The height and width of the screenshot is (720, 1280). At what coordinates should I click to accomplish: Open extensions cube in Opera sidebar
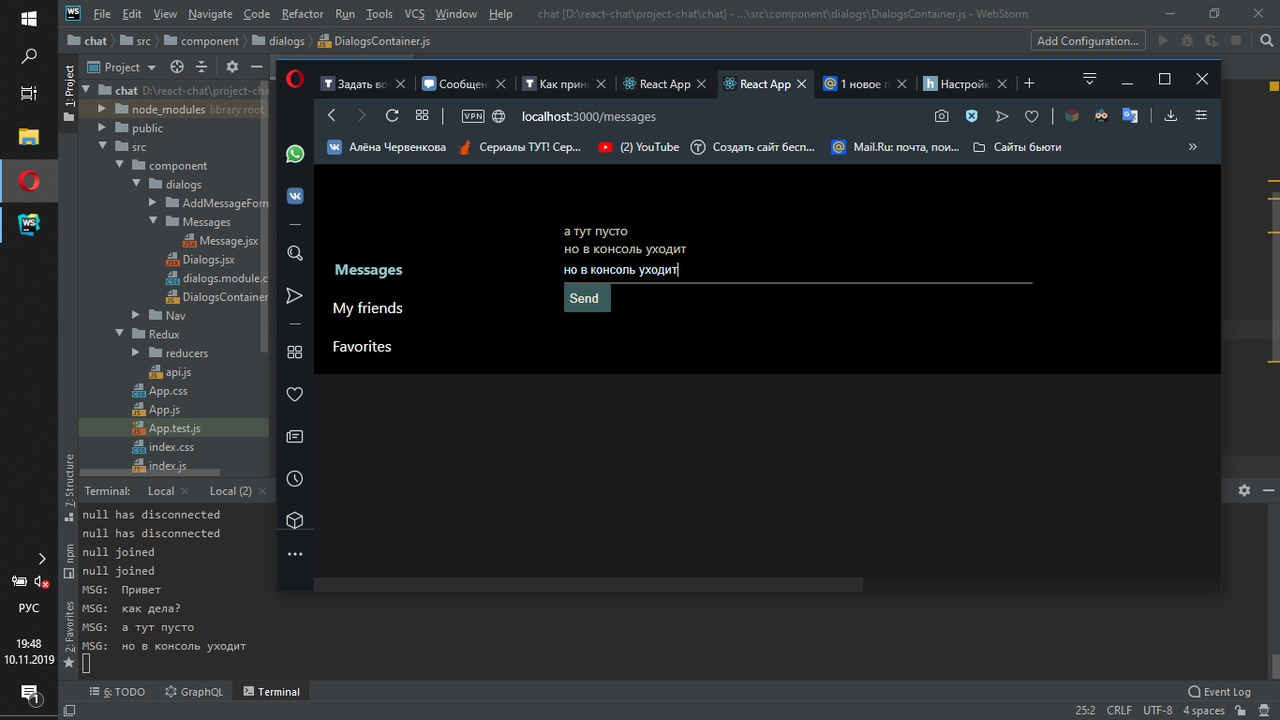coord(295,521)
